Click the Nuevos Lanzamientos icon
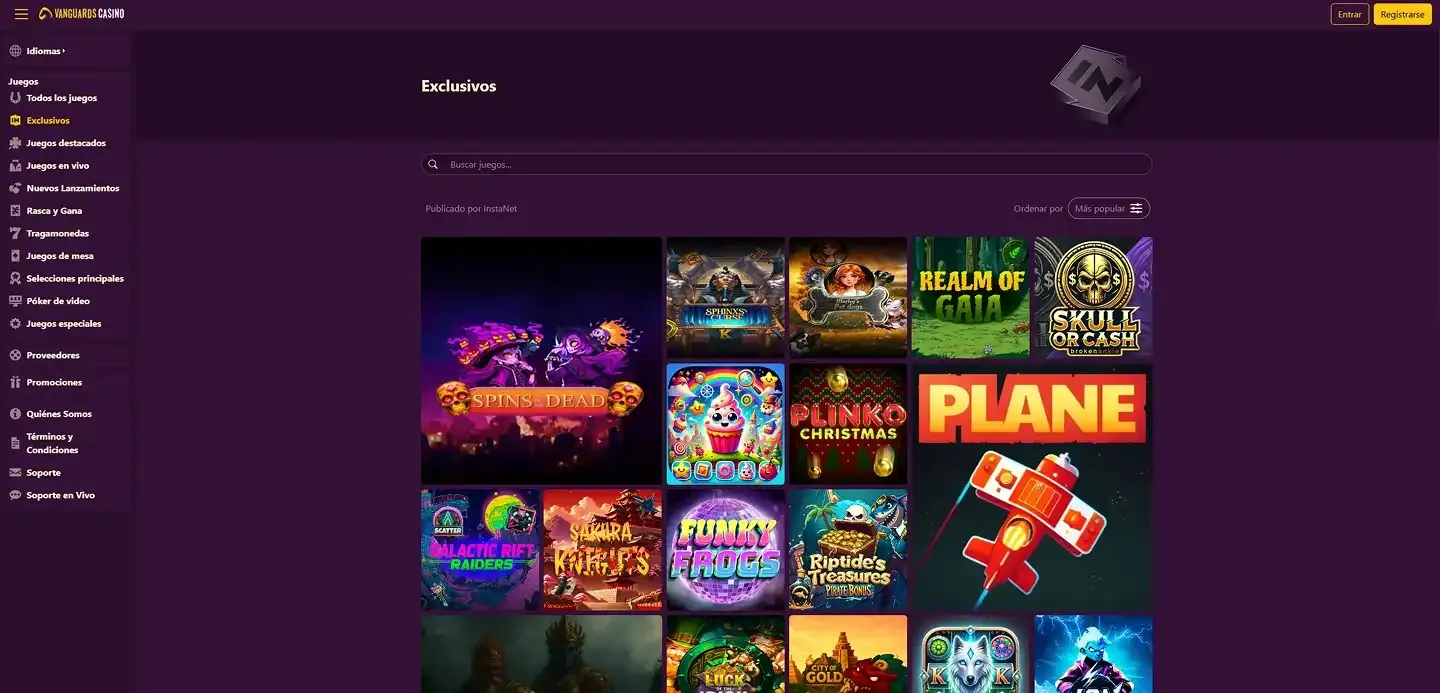 [15, 188]
